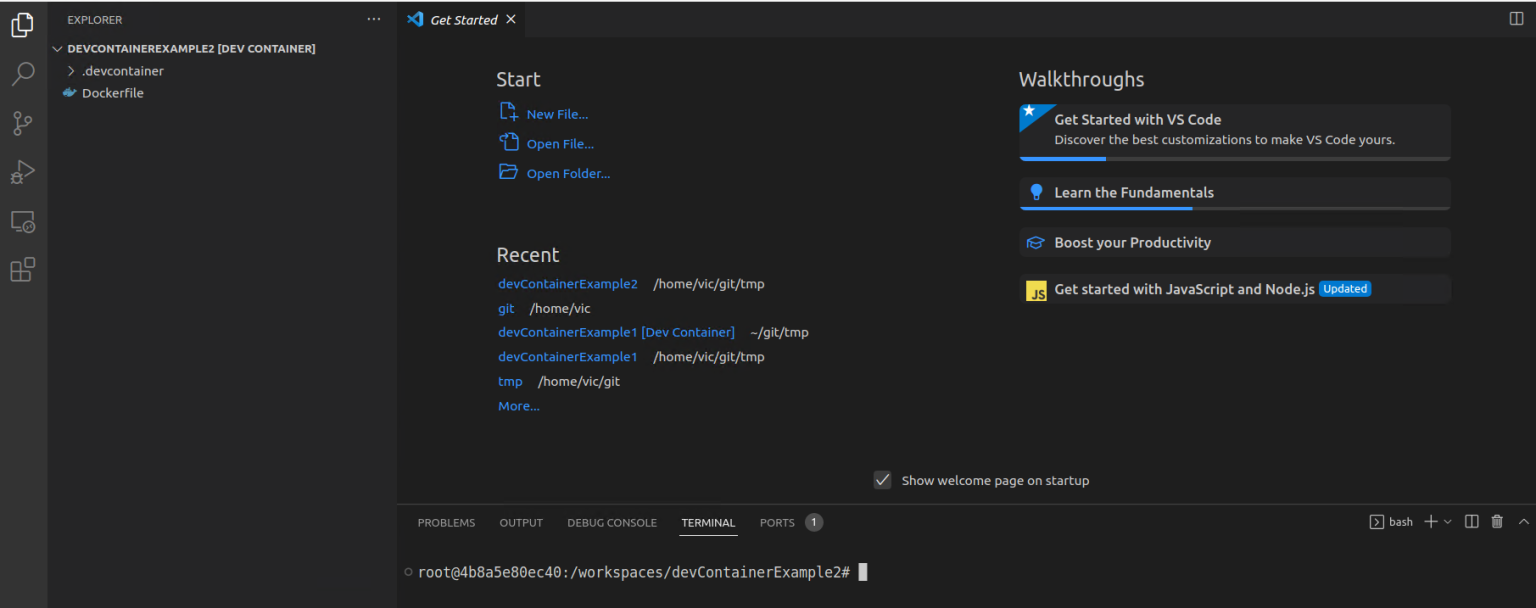The image size is (1536, 608).
Task: Open the Remote Explorer icon
Action: [23, 221]
